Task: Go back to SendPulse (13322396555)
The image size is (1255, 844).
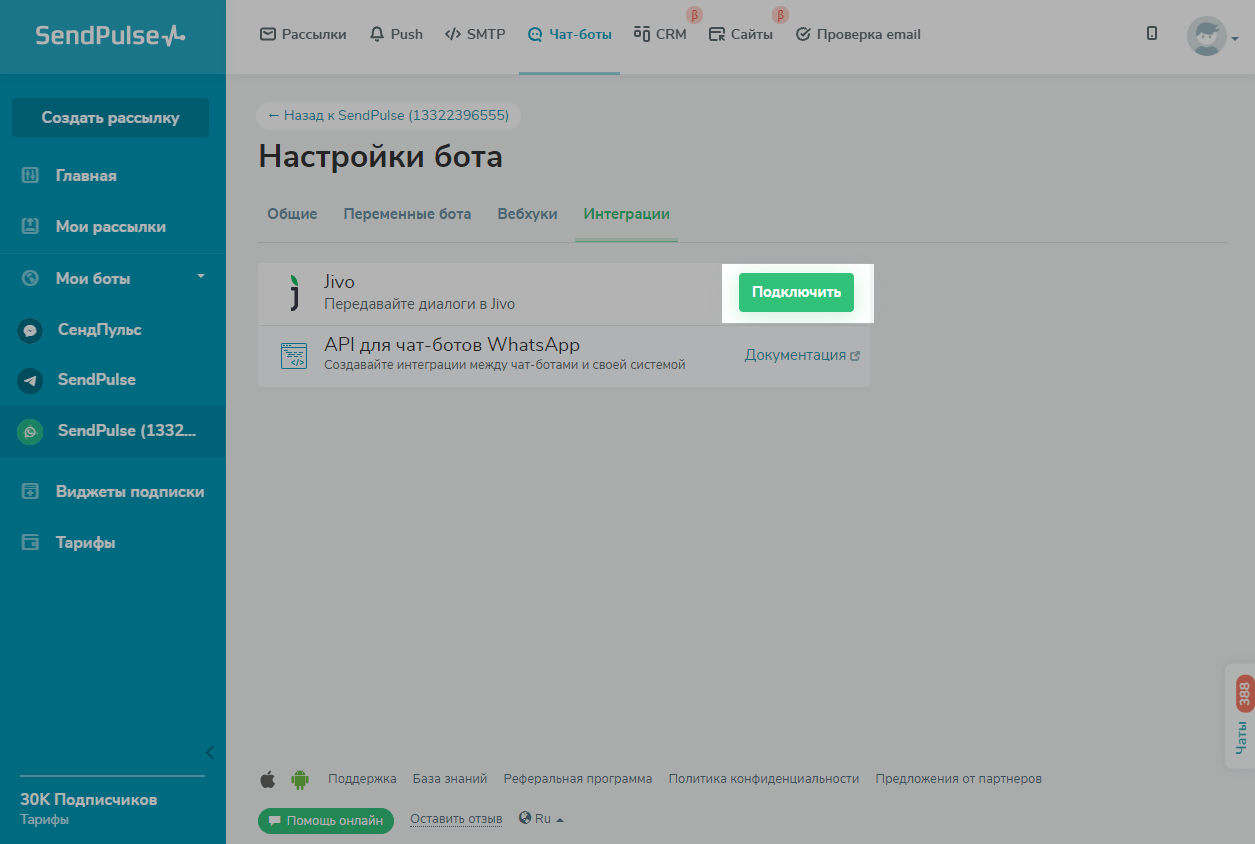Action: (x=388, y=116)
